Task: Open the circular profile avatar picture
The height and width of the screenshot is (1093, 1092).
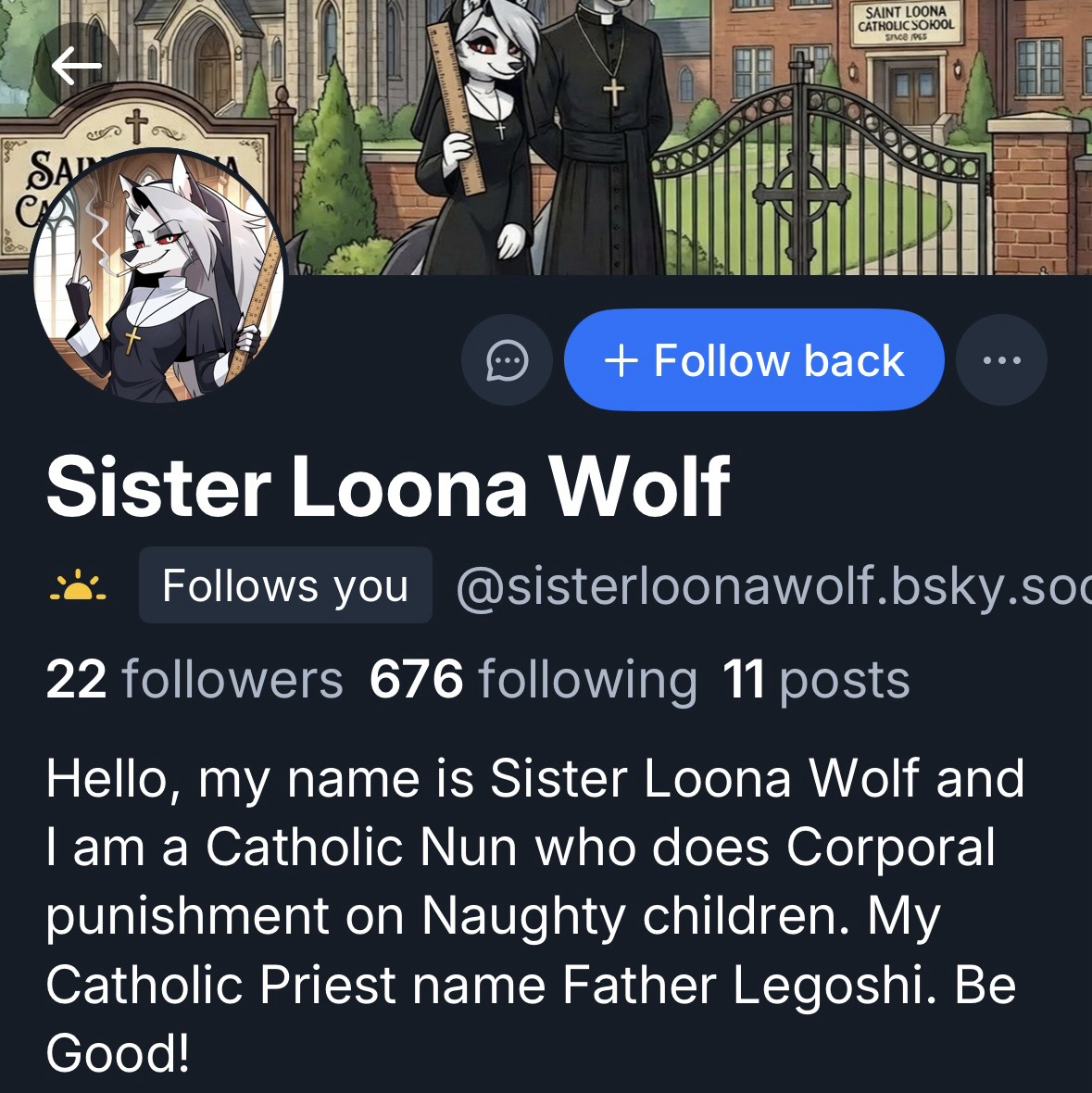Action: tap(157, 275)
